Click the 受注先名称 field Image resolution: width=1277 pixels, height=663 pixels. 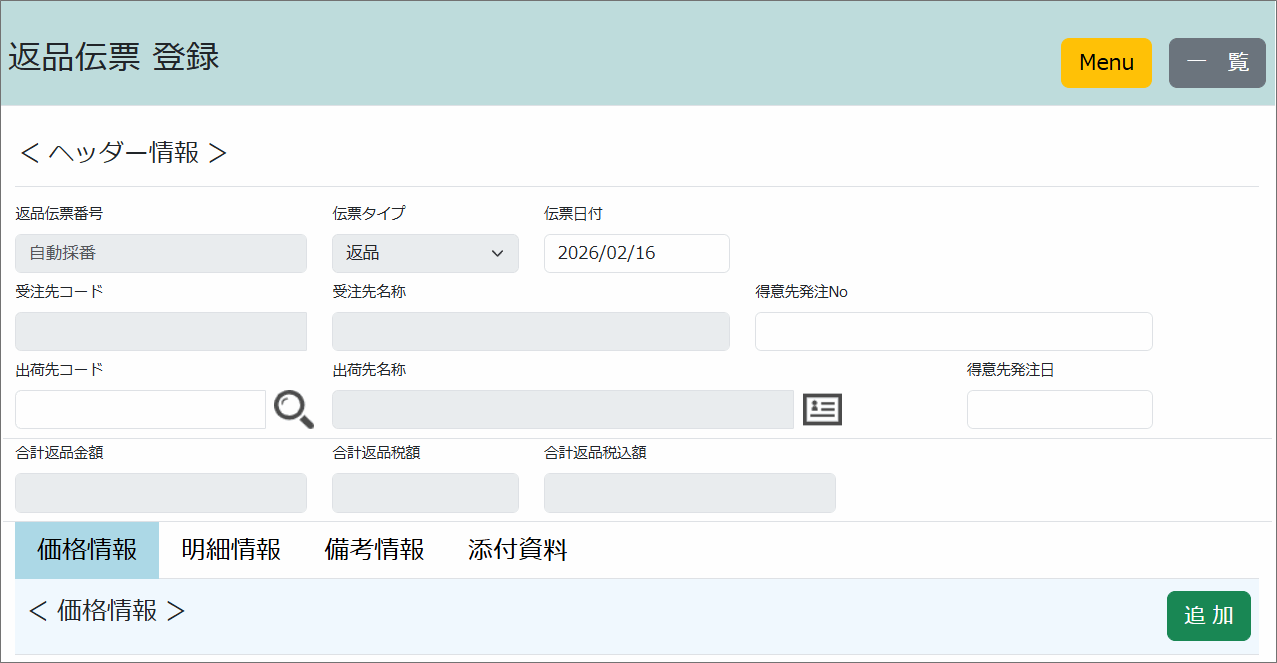pyautogui.click(x=530, y=331)
